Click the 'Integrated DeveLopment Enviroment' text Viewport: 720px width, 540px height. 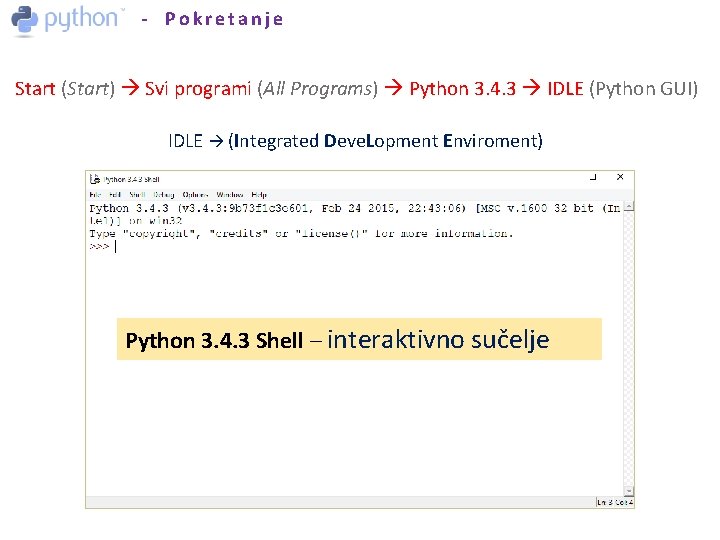[x=385, y=141]
